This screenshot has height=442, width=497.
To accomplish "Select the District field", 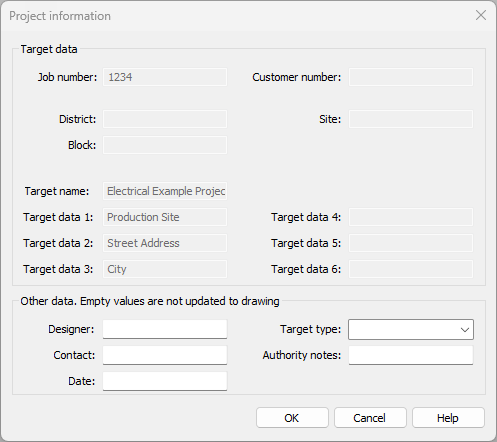I will (165, 119).
